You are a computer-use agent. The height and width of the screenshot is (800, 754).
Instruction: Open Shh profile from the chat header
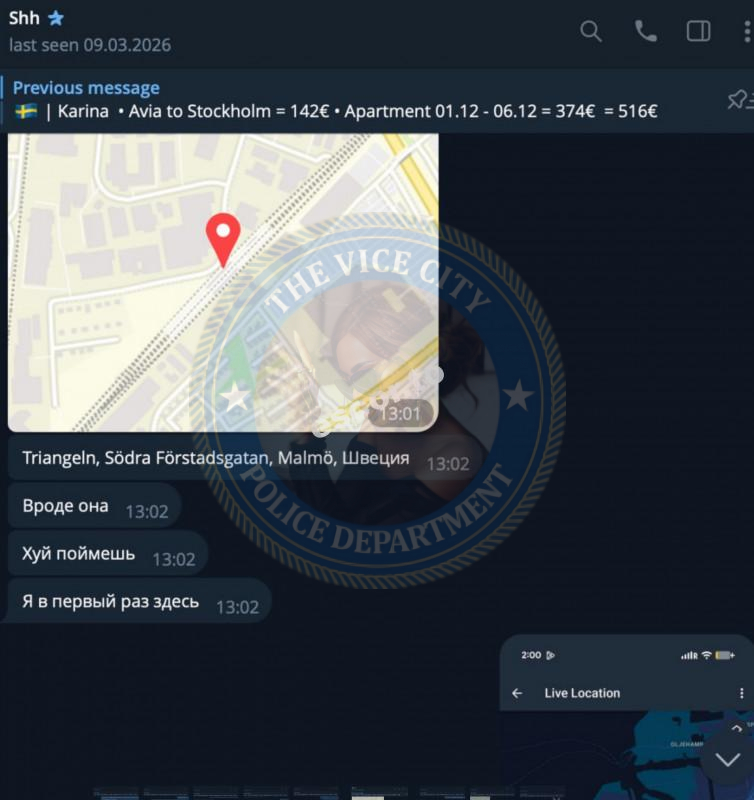24,18
